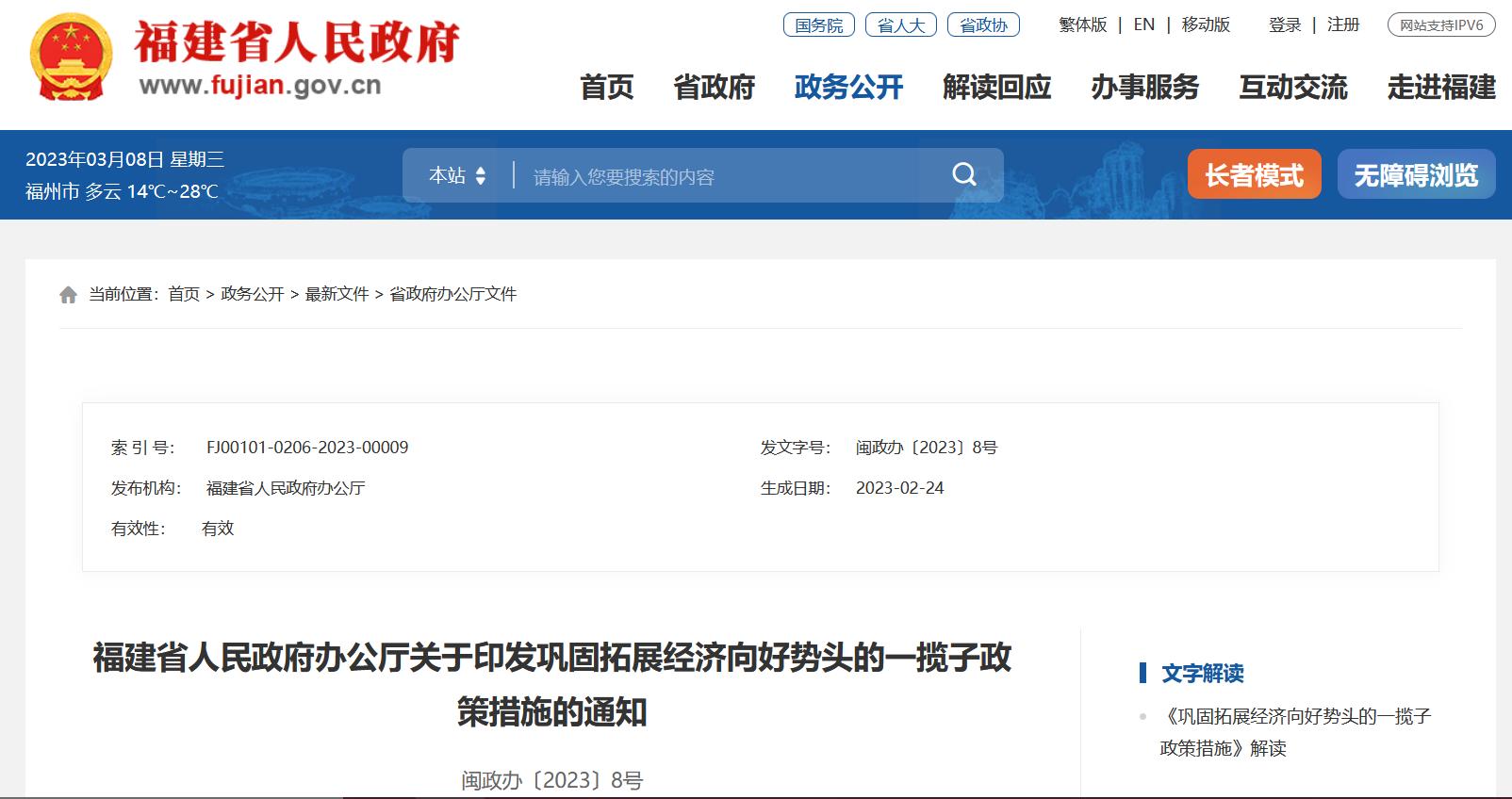Click the national emblem logo

(x=71, y=57)
